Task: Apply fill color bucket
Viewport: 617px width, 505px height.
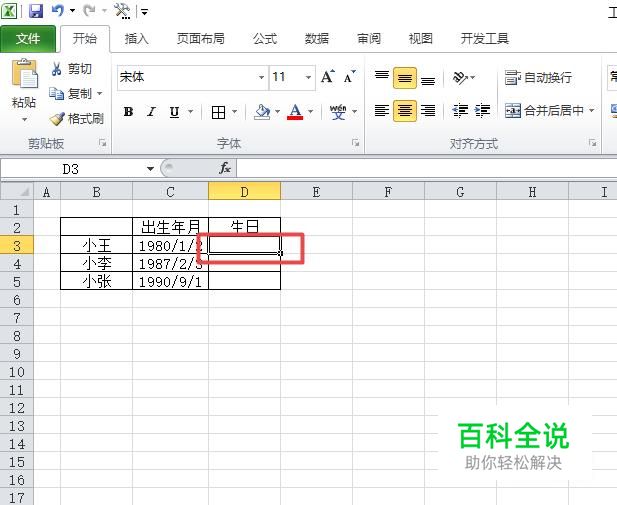Action: tap(262, 112)
